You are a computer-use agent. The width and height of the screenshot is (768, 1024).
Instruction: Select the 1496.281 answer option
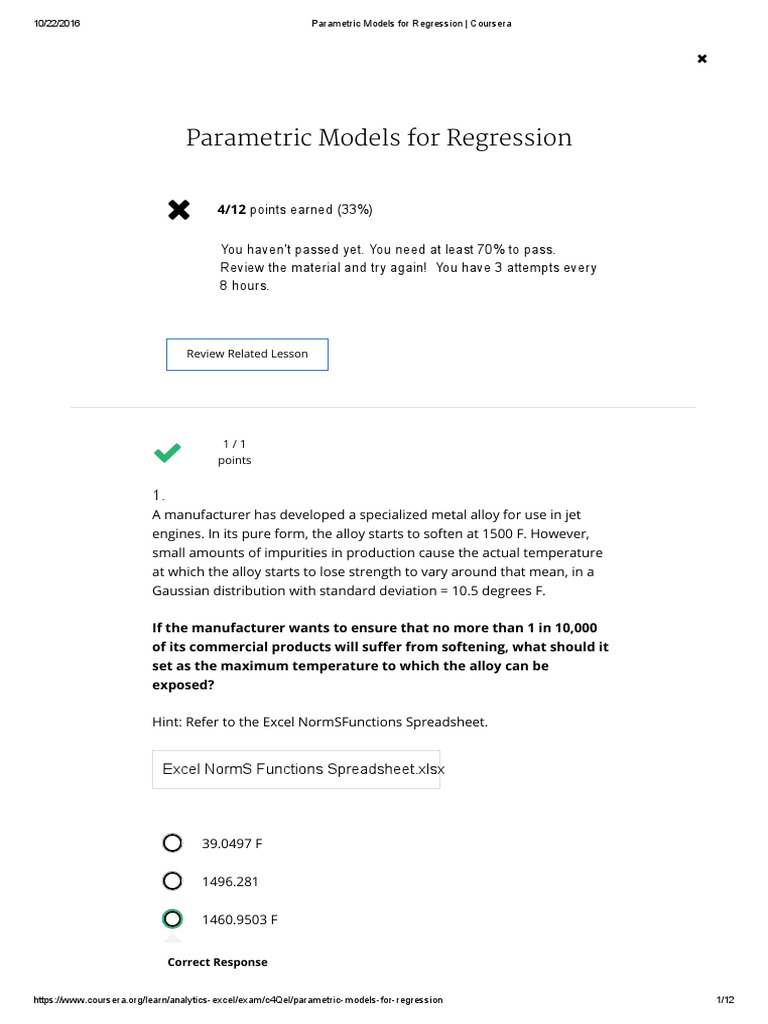click(x=172, y=881)
